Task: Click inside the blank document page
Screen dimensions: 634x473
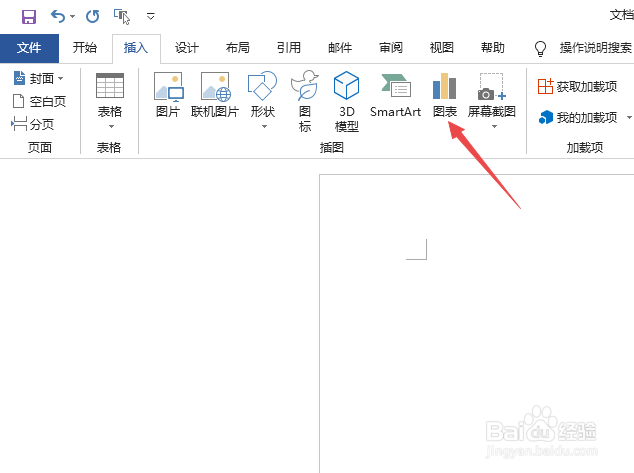Action: (x=477, y=323)
